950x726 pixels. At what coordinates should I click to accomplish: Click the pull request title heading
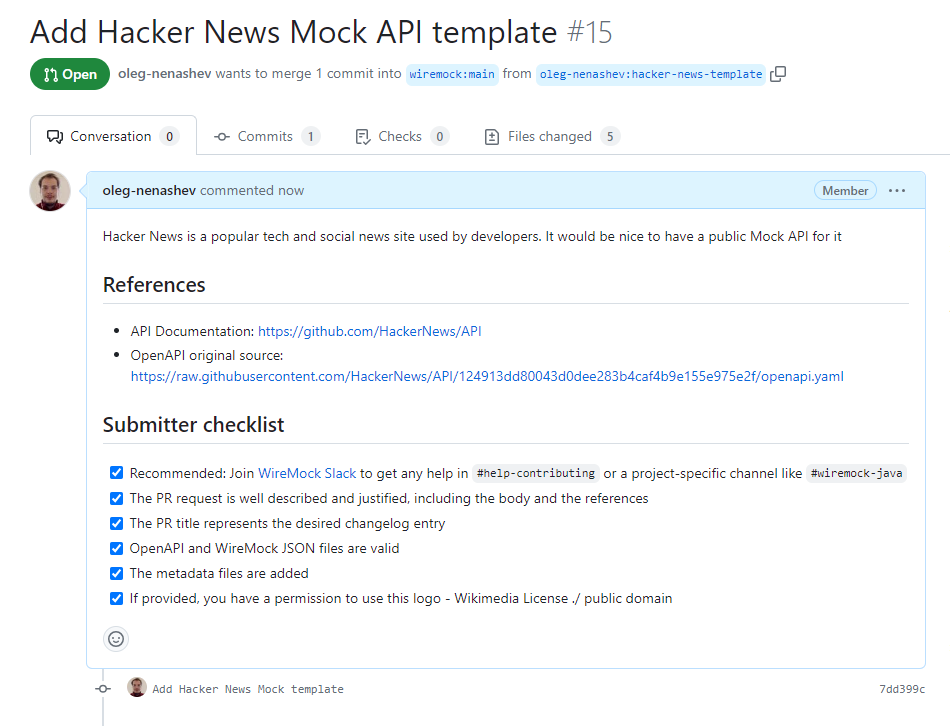(x=293, y=32)
